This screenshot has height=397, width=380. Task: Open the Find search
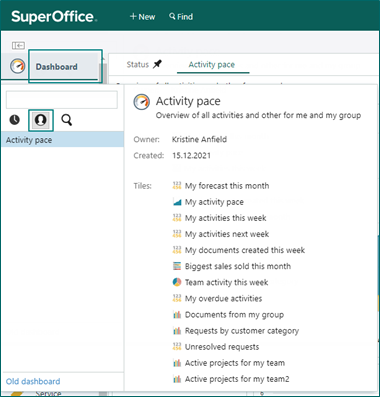point(181,17)
